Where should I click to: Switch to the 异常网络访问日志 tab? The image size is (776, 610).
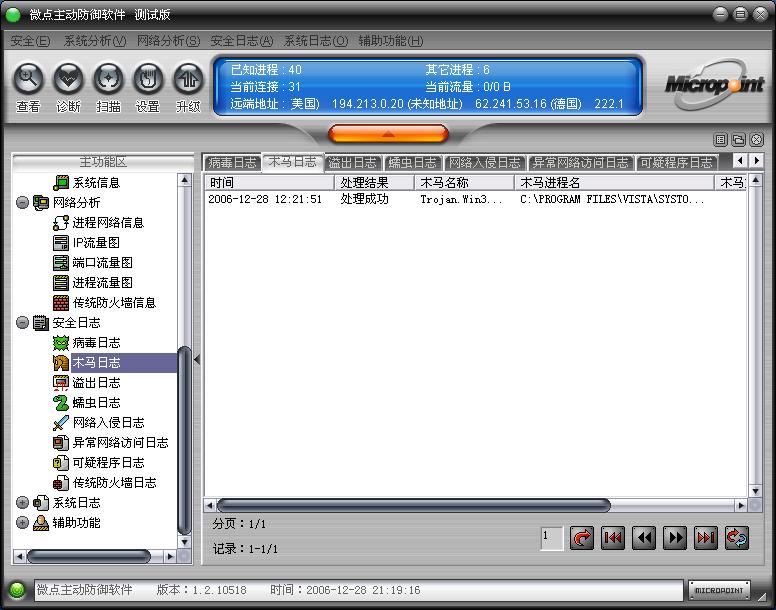click(581, 163)
